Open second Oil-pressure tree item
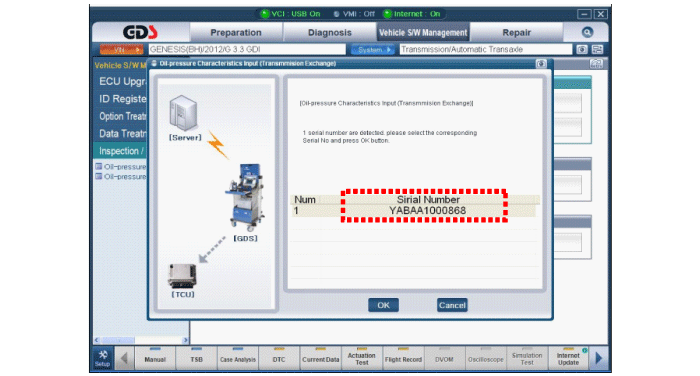700x376 pixels. click(121, 176)
